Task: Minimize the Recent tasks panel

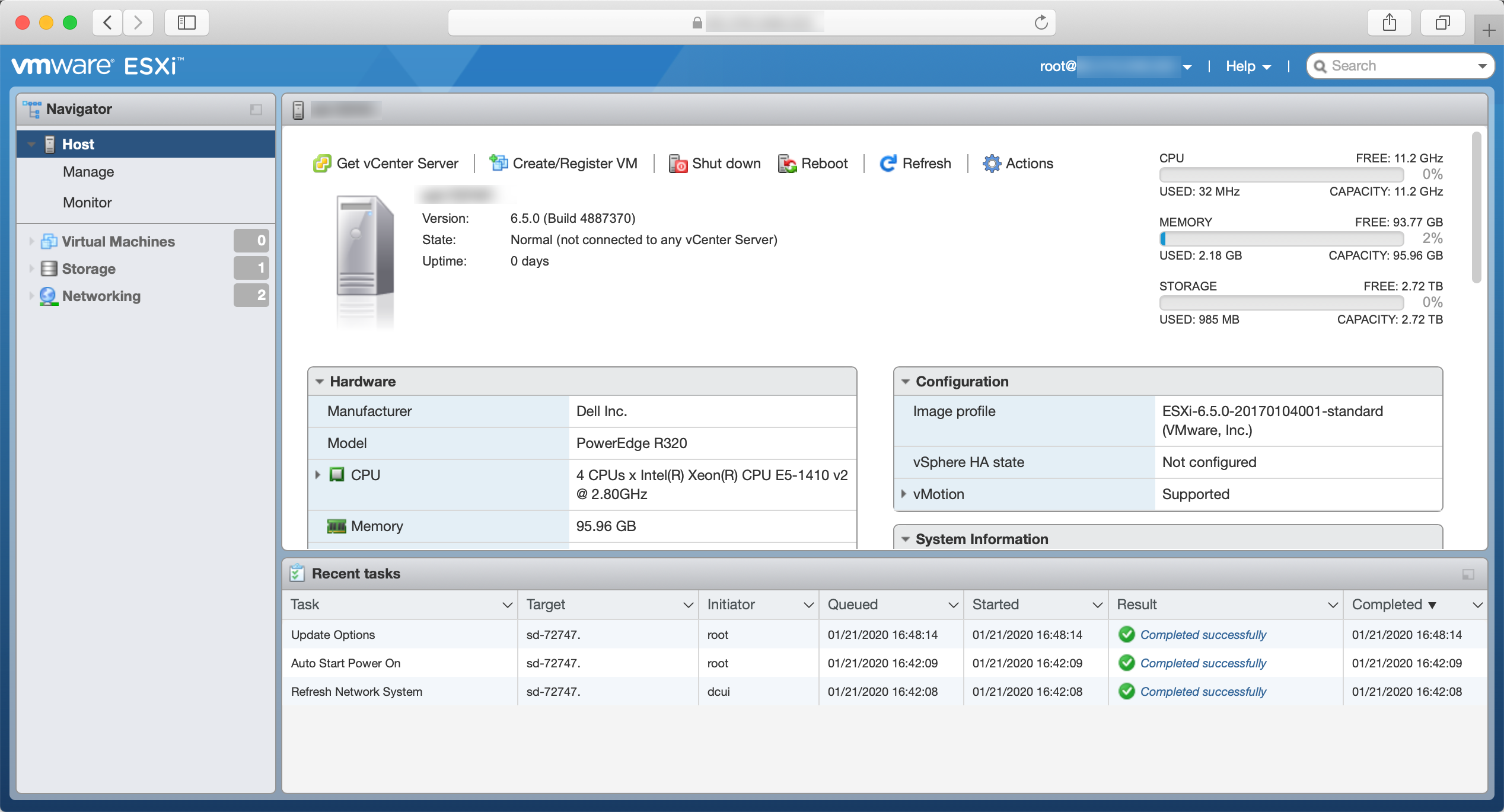Action: (x=1468, y=574)
